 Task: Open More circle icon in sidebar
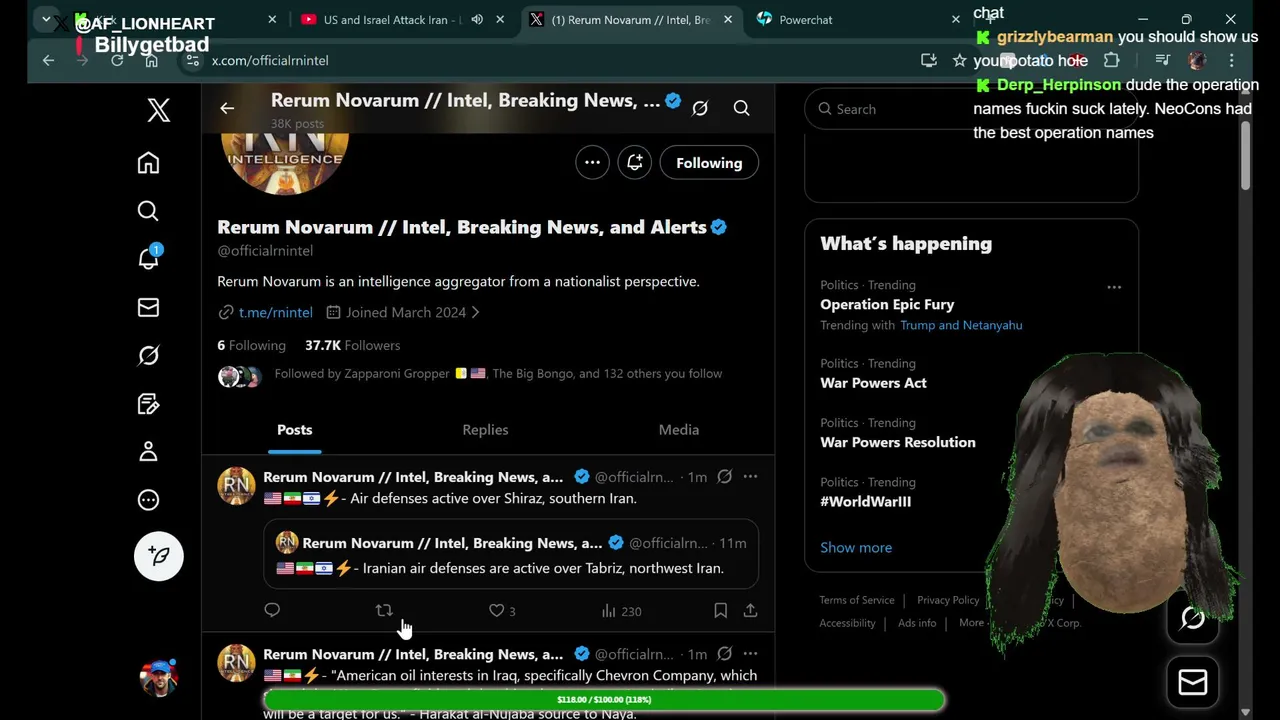point(148,500)
